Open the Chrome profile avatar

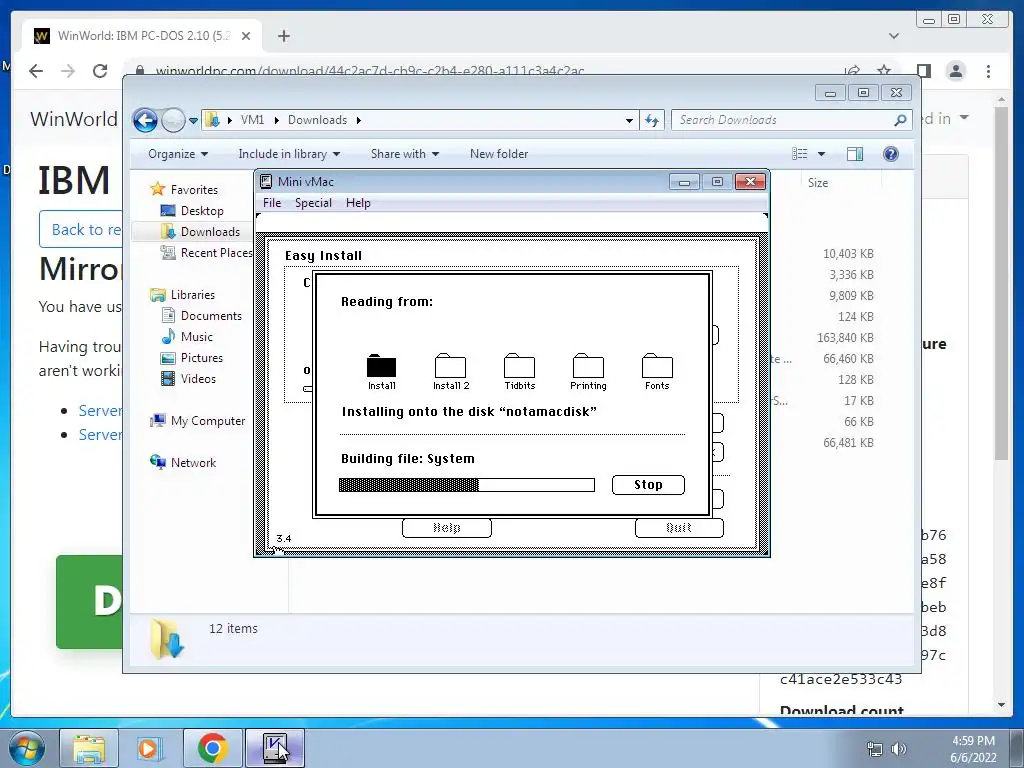pos(956,71)
